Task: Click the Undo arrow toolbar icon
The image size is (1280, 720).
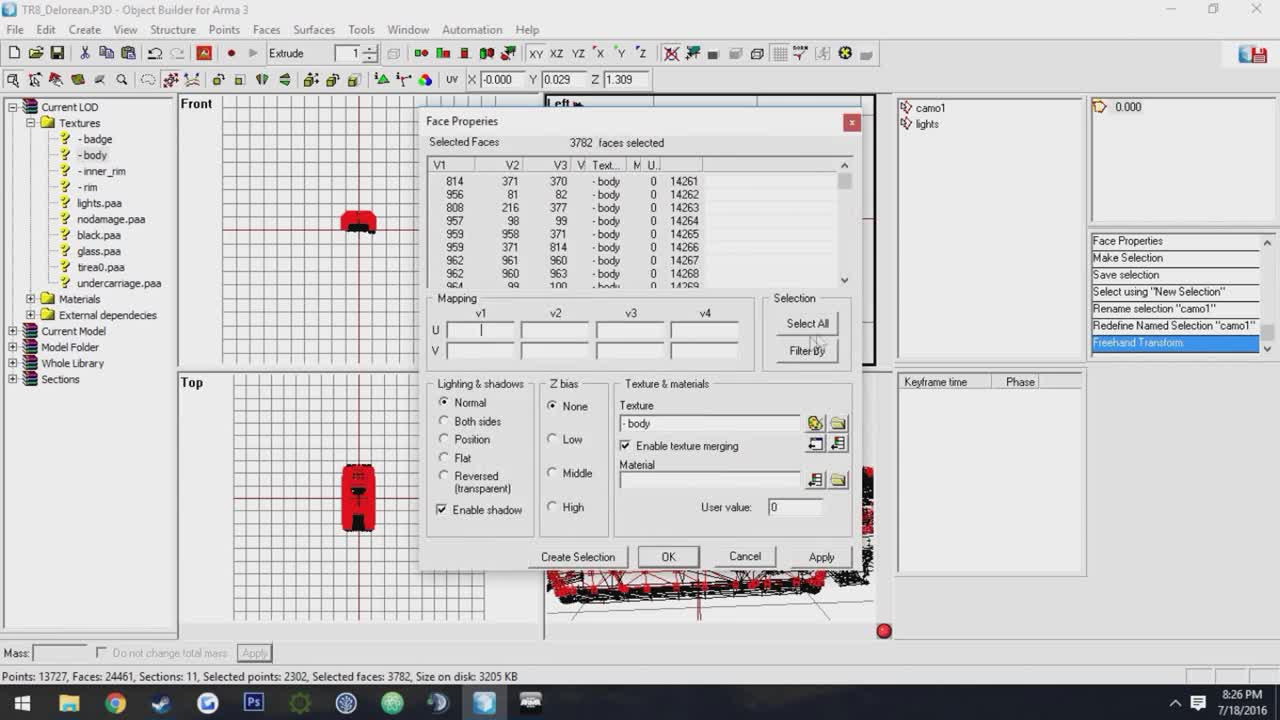Action: pyautogui.click(x=155, y=54)
